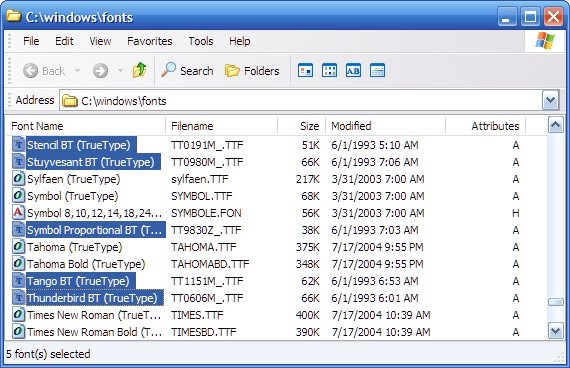The width and height of the screenshot is (570, 368).
Task: Click Tahoma (TrueType) font icon
Action: pyautogui.click(x=18, y=247)
